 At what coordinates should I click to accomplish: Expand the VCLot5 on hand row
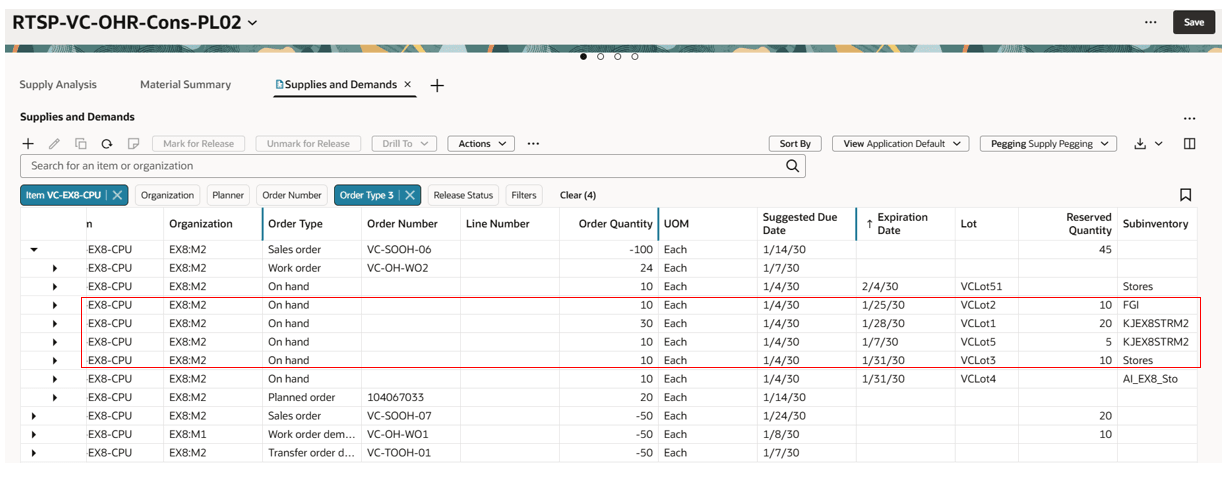pos(54,342)
